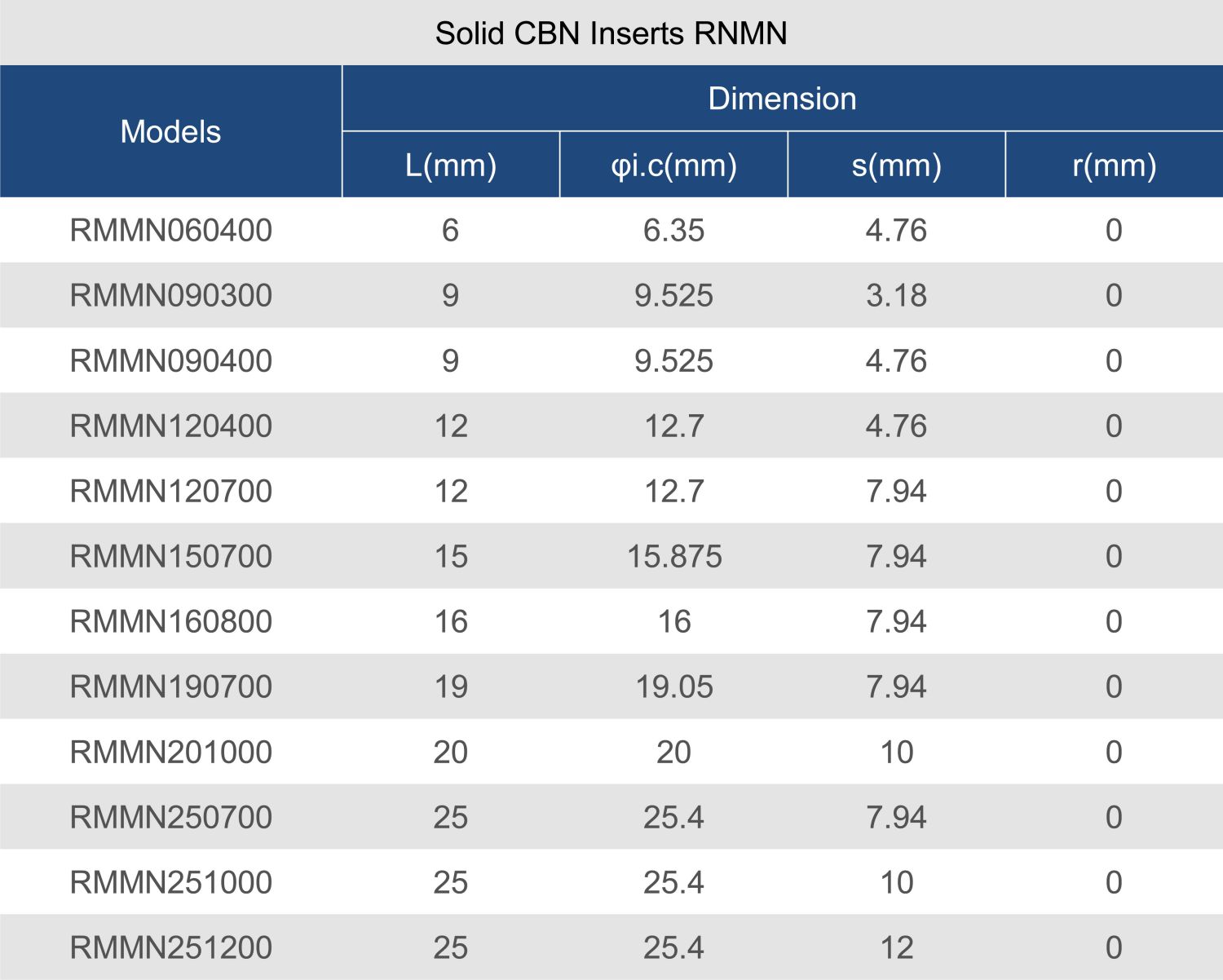Image resolution: width=1223 pixels, height=980 pixels.
Task: Select the RMMN160800 row label
Action: [x=171, y=622]
